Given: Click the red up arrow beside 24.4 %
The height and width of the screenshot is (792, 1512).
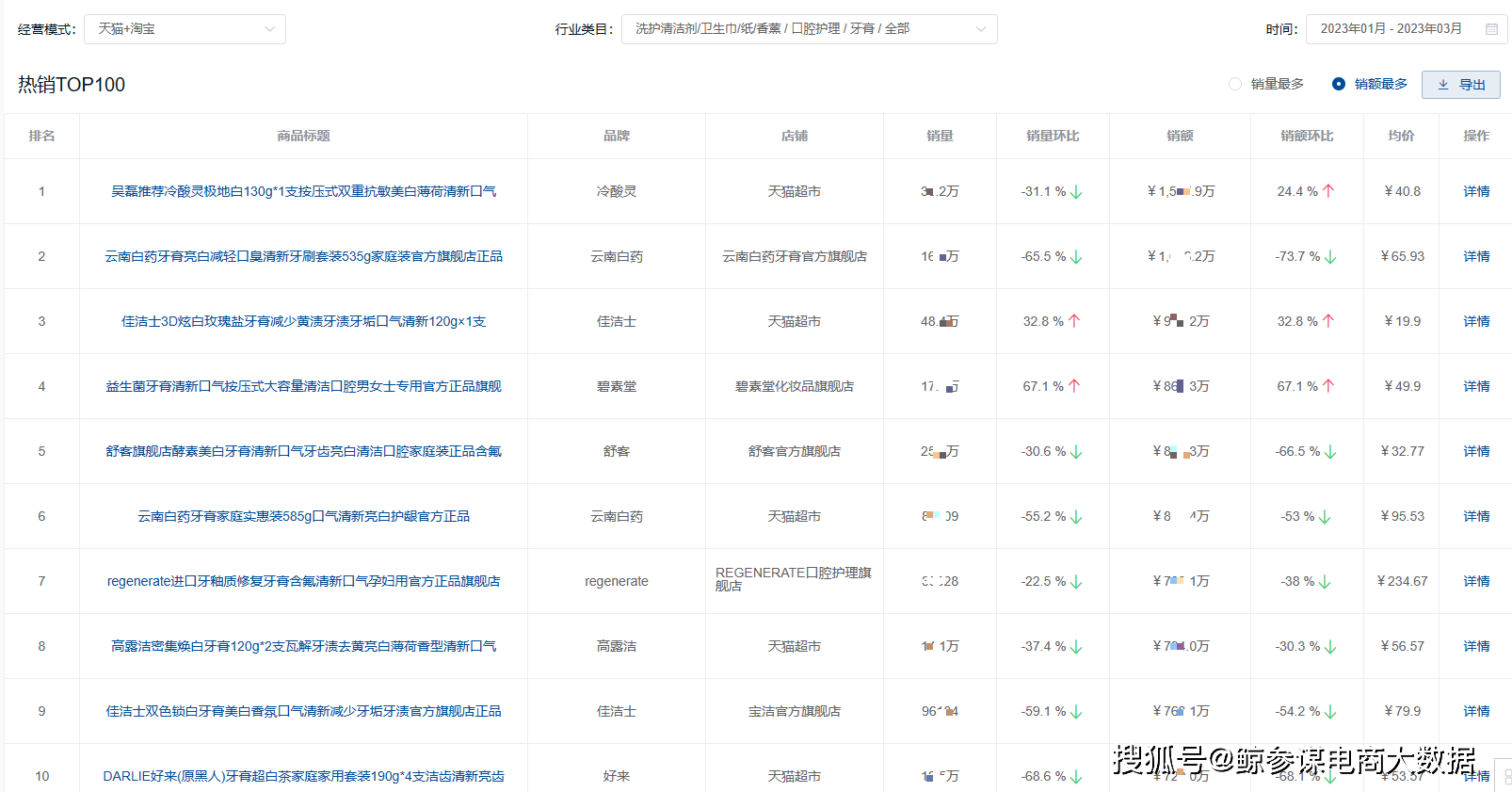Looking at the screenshot, I should 1328,191.
